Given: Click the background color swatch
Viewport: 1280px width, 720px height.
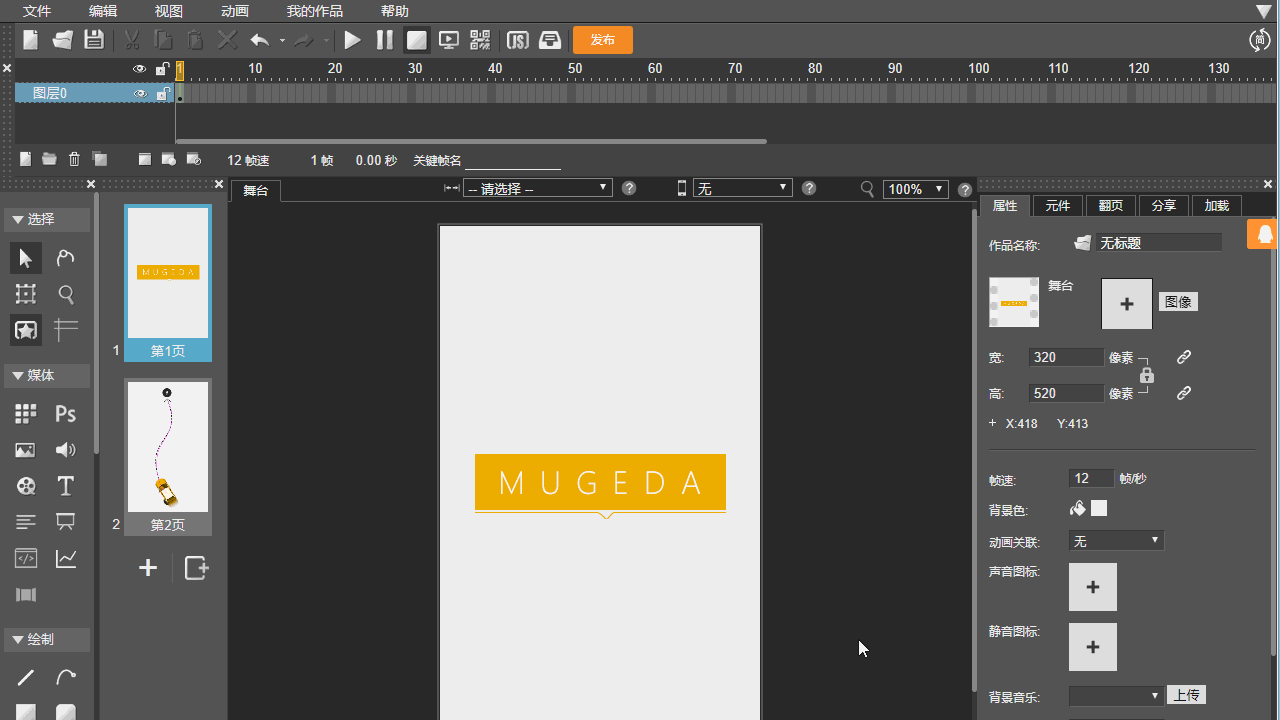Looking at the screenshot, I should [1099, 509].
